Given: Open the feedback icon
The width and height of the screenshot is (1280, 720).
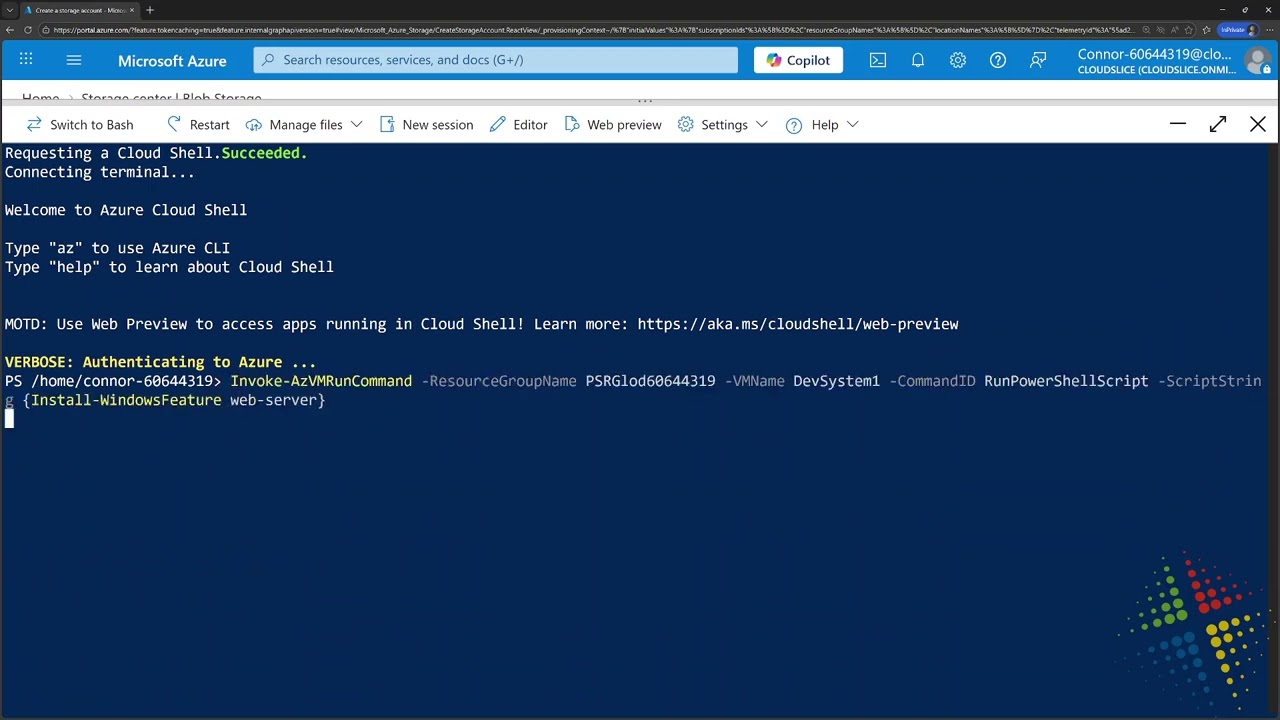Looking at the screenshot, I should [1038, 60].
